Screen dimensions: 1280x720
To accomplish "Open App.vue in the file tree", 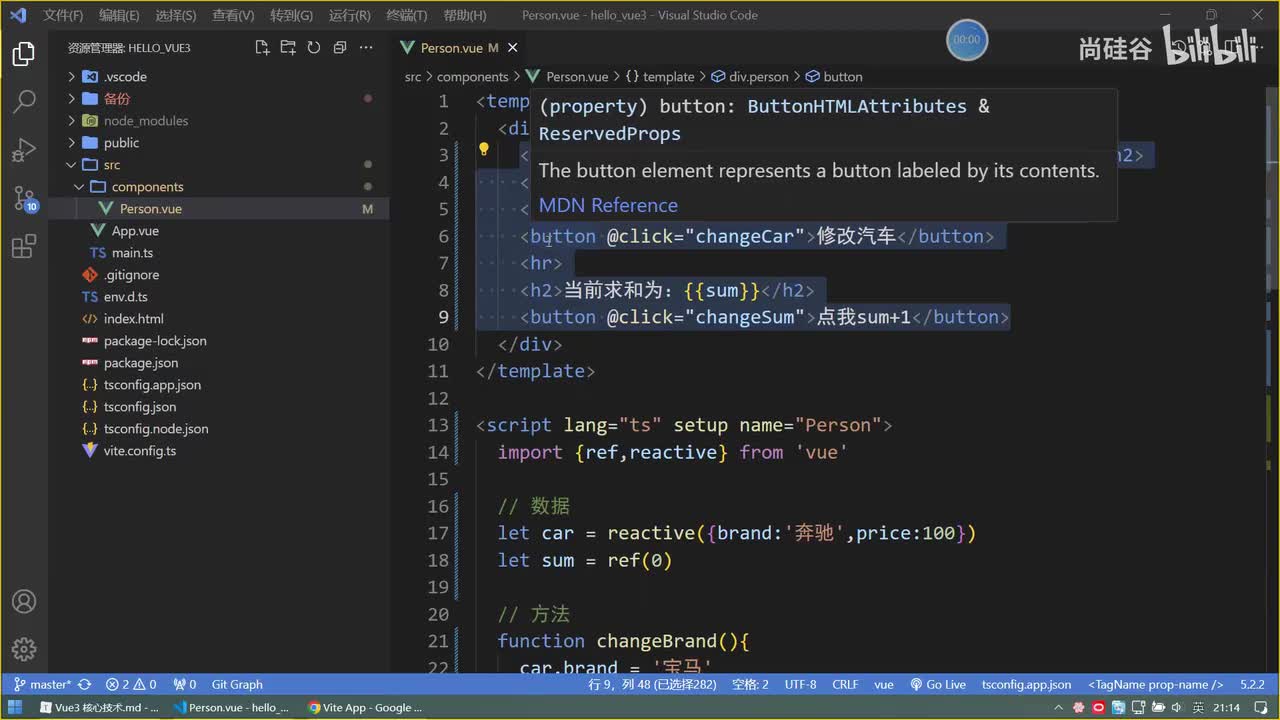I will tap(135, 231).
